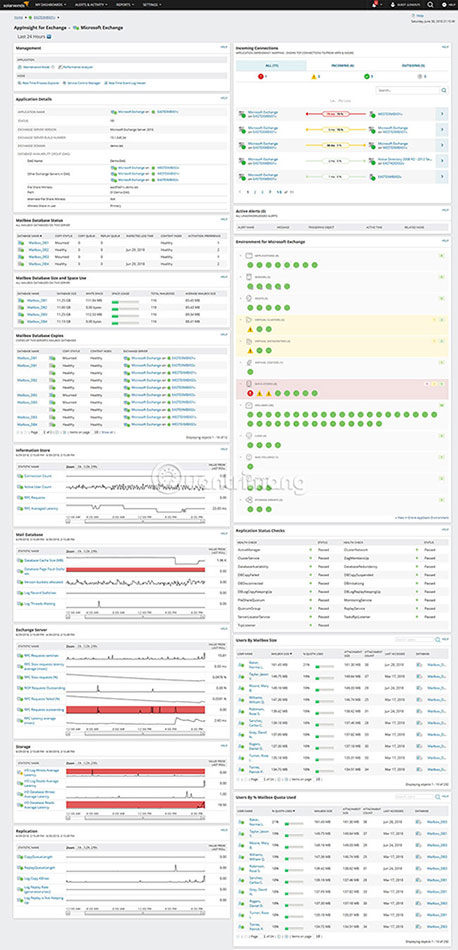Image resolution: width=458 pixels, height=950 pixels.
Task: Filter connections by warning yellow status
Action: 316,77
